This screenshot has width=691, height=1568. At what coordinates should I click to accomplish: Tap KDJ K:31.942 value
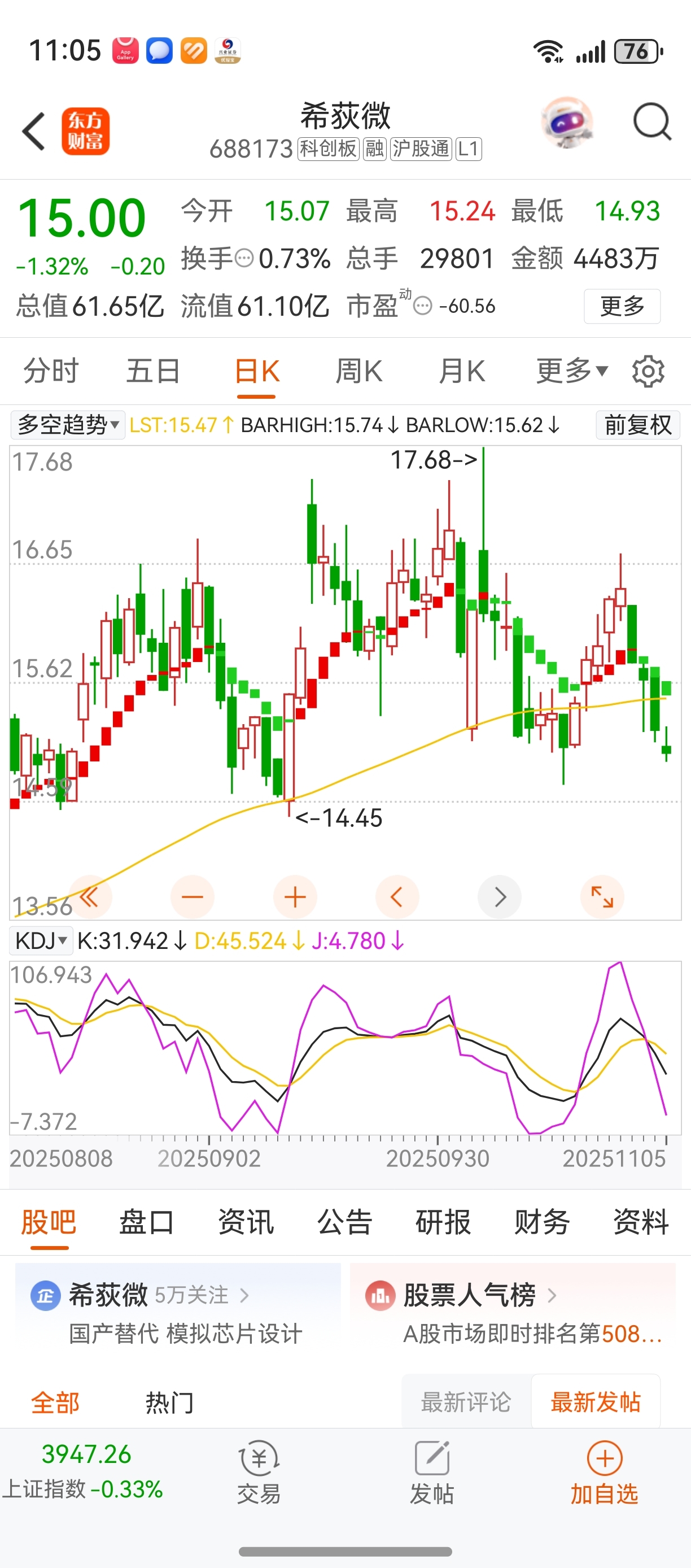pos(132,941)
